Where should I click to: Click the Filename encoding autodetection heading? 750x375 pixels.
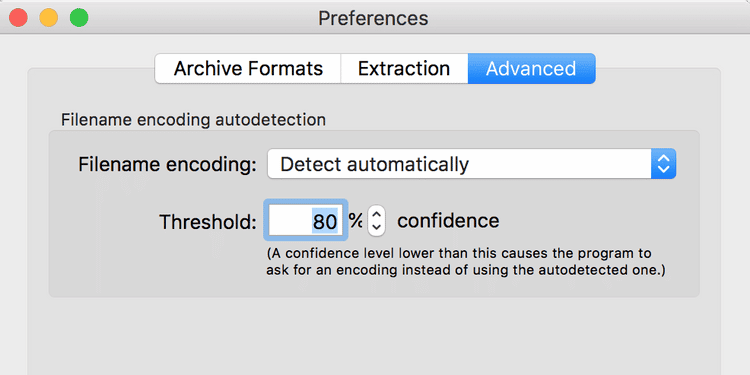pos(193,120)
